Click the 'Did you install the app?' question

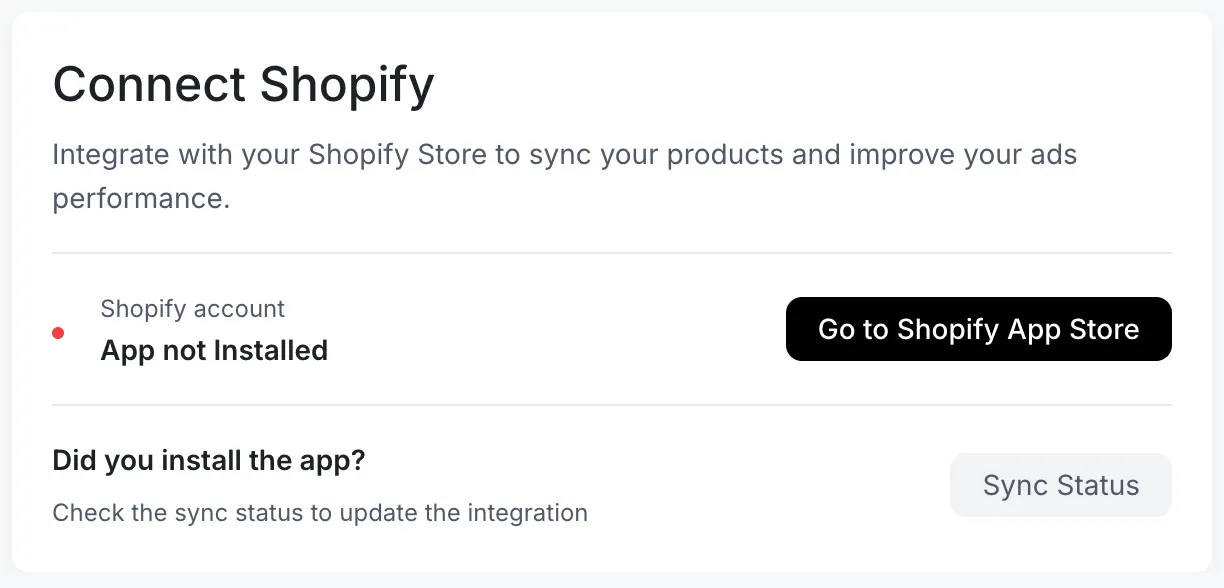point(208,460)
